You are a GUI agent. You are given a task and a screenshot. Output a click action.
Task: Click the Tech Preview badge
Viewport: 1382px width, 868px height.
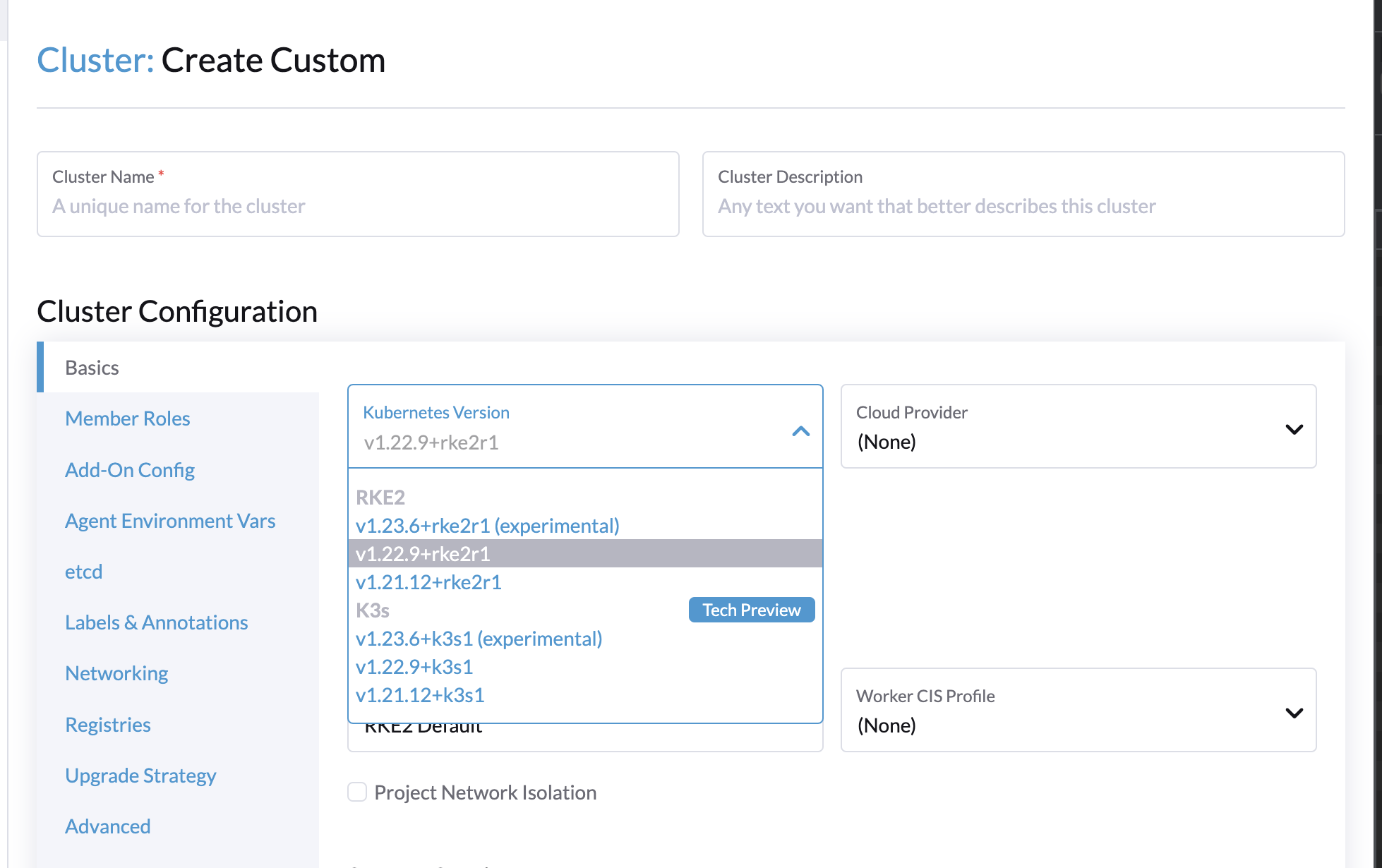[x=751, y=609]
